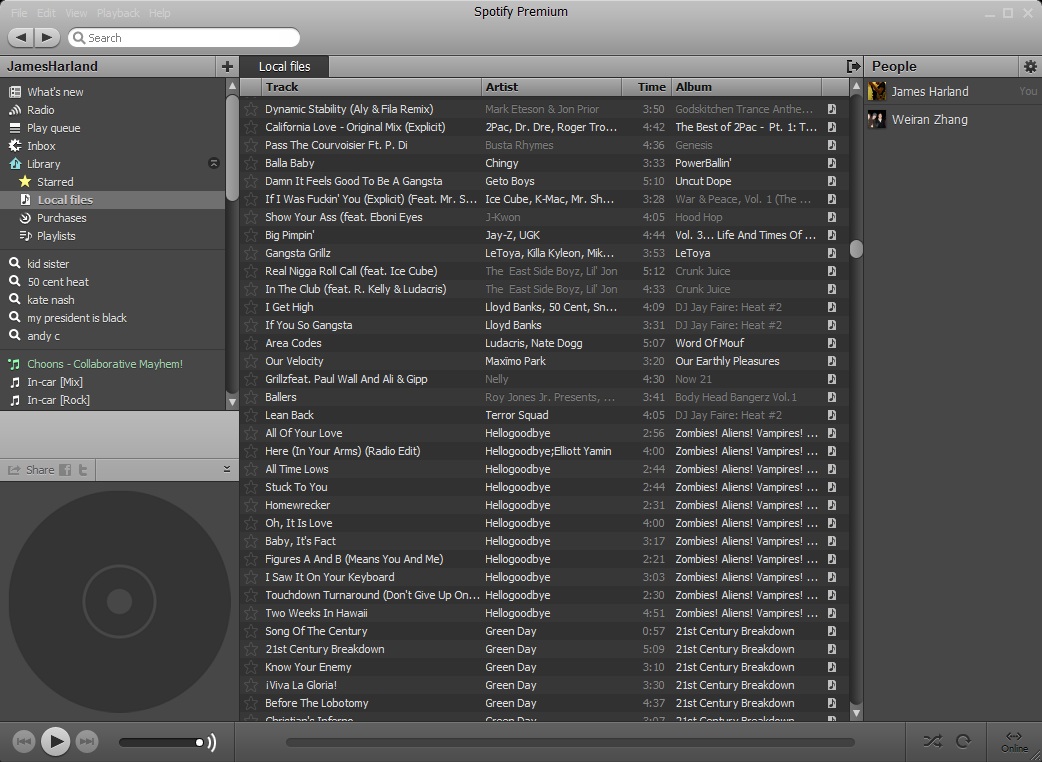The image size is (1042, 762).
Task: Open Weiran Zhang's profile
Action: (x=929, y=119)
